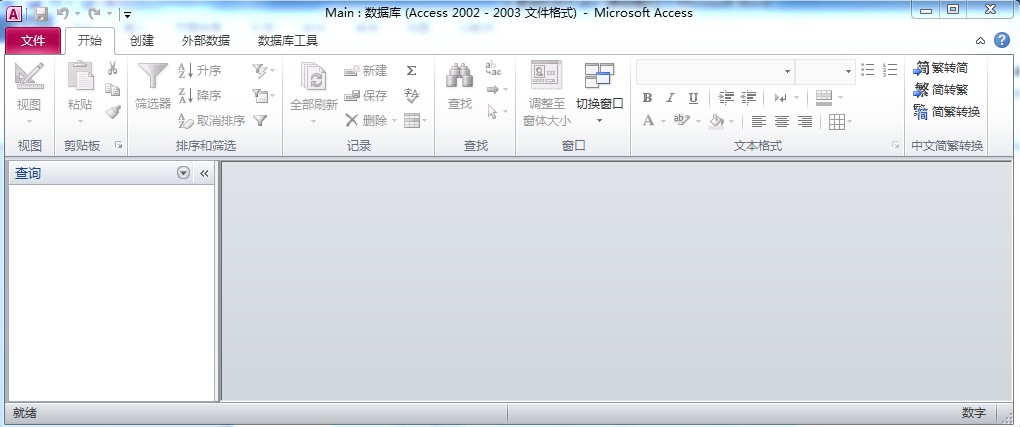Click the Replace ab-ac icon
The height and width of the screenshot is (427, 1020).
point(493,68)
